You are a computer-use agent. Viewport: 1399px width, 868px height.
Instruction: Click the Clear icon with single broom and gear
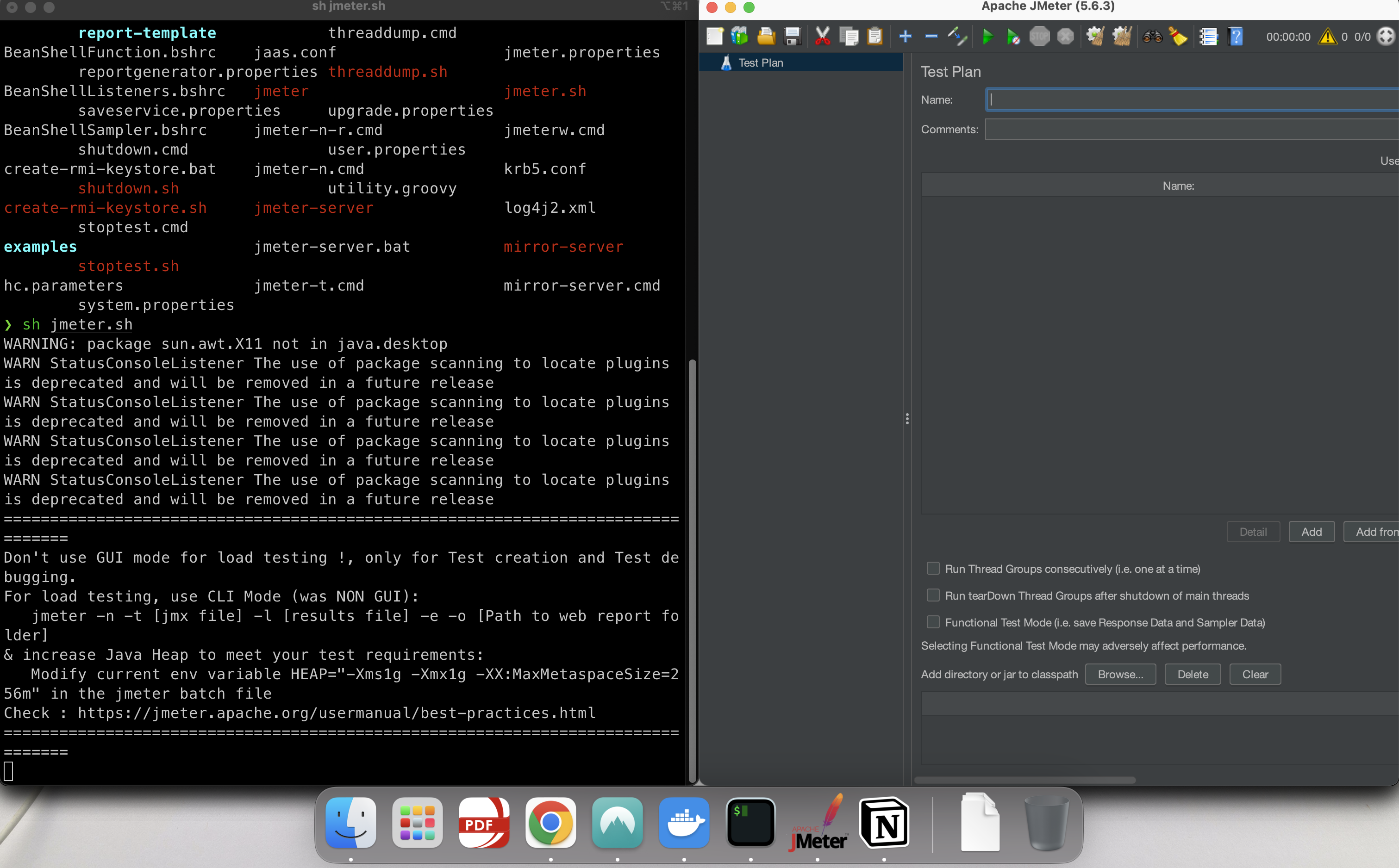[1095, 37]
